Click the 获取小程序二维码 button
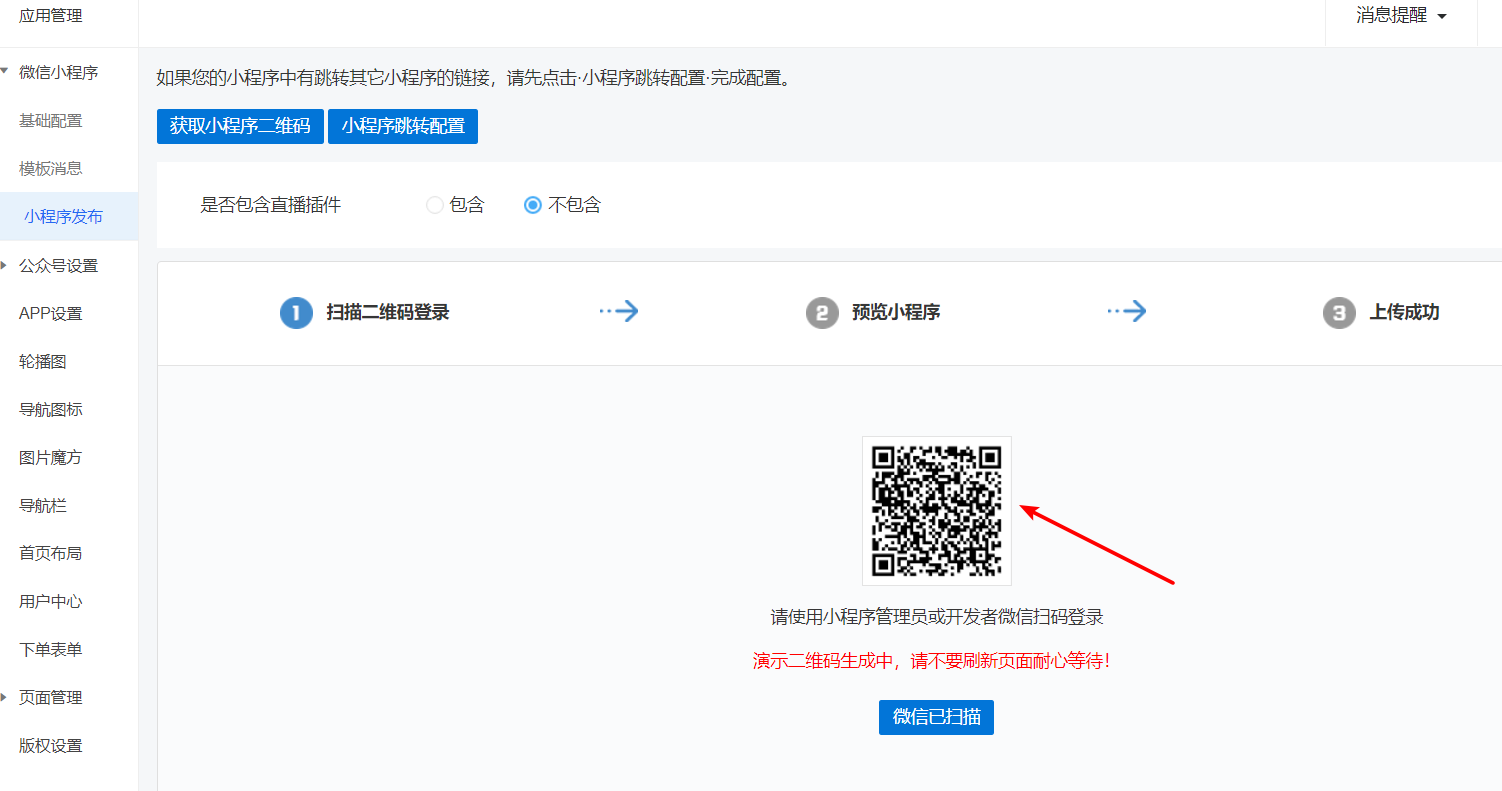Image resolution: width=1502 pixels, height=791 pixels. (x=240, y=126)
